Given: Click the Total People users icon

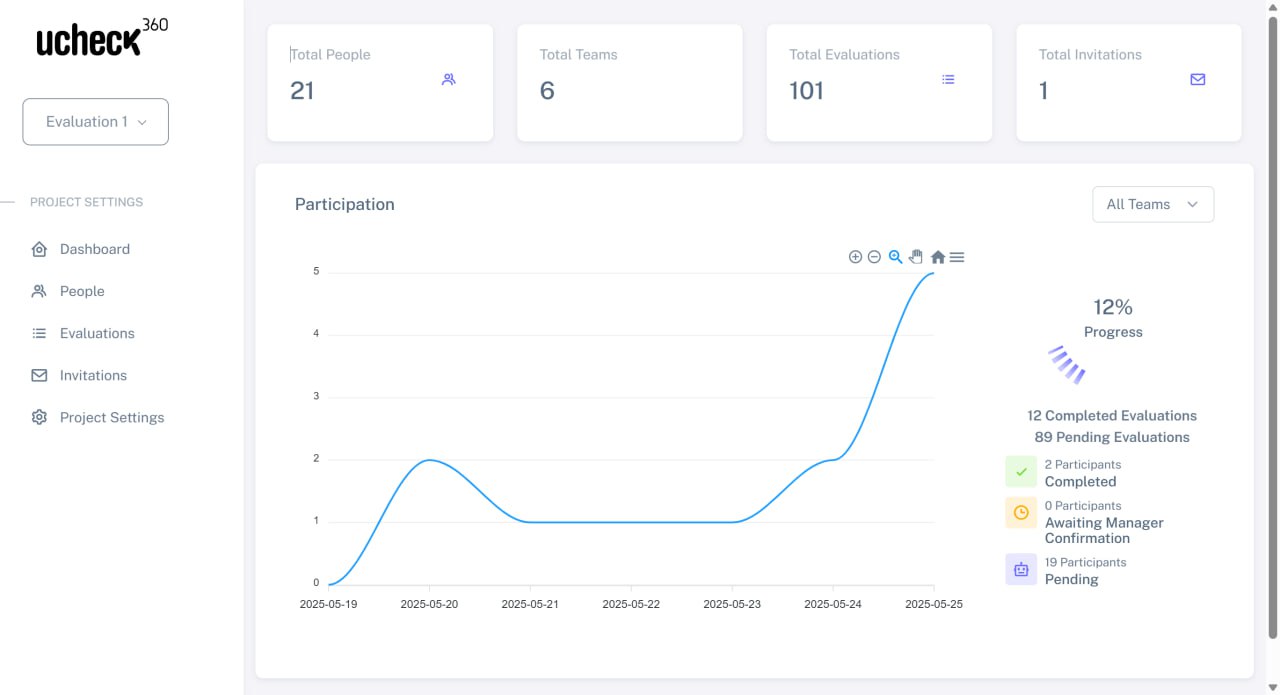Looking at the screenshot, I should pyautogui.click(x=448, y=79).
